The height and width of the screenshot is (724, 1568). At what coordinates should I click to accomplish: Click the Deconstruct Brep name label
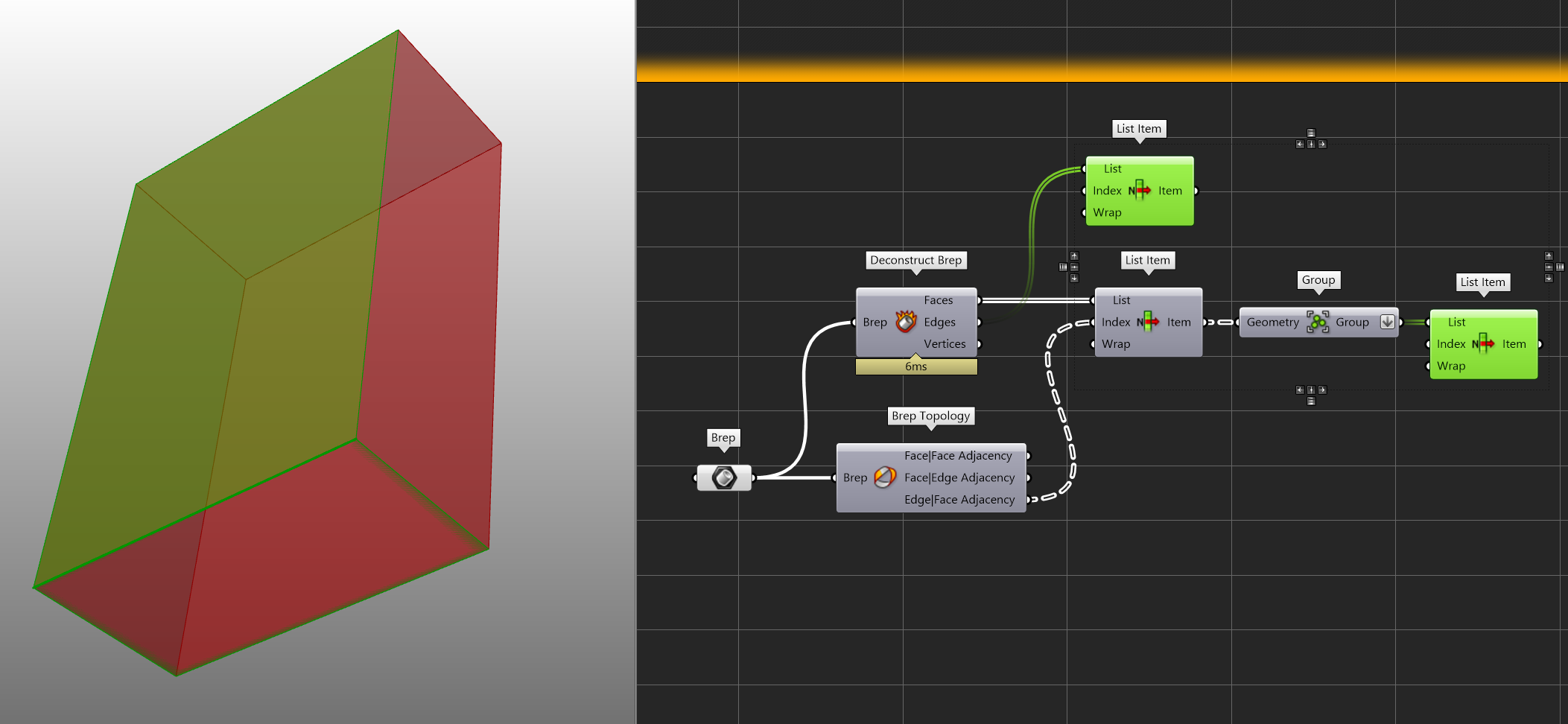[916, 260]
